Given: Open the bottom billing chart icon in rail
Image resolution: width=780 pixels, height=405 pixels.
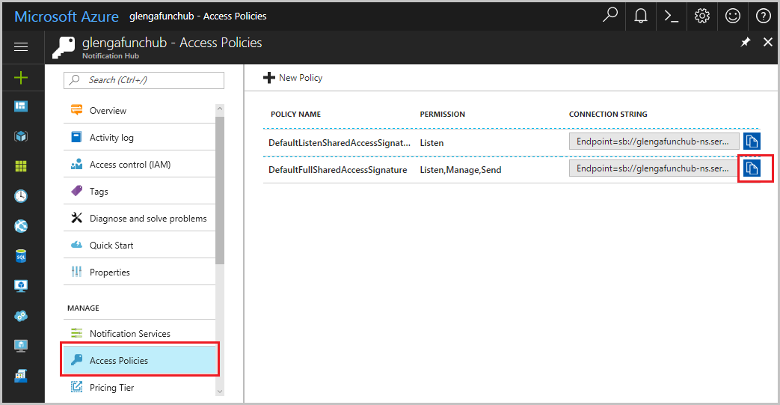Looking at the screenshot, I should click(x=21, y=376).
